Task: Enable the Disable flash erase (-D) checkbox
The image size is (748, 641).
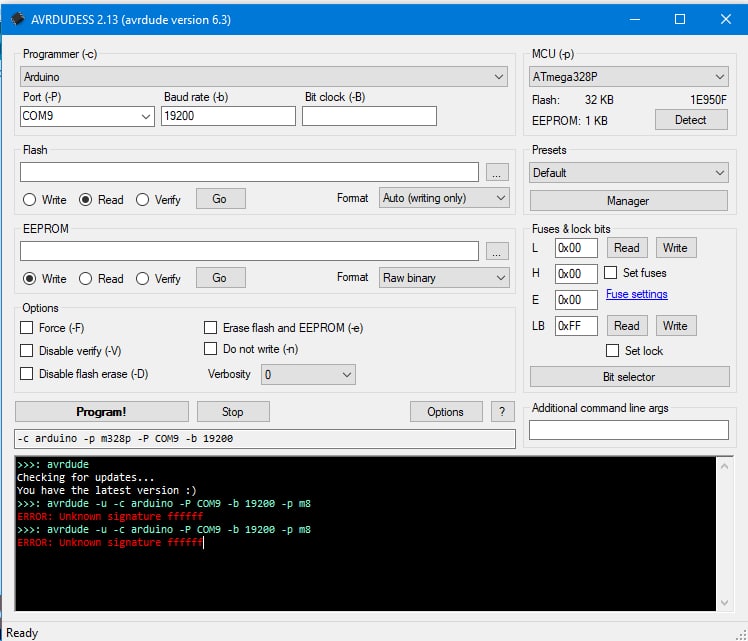Action: tap(27, 373)
